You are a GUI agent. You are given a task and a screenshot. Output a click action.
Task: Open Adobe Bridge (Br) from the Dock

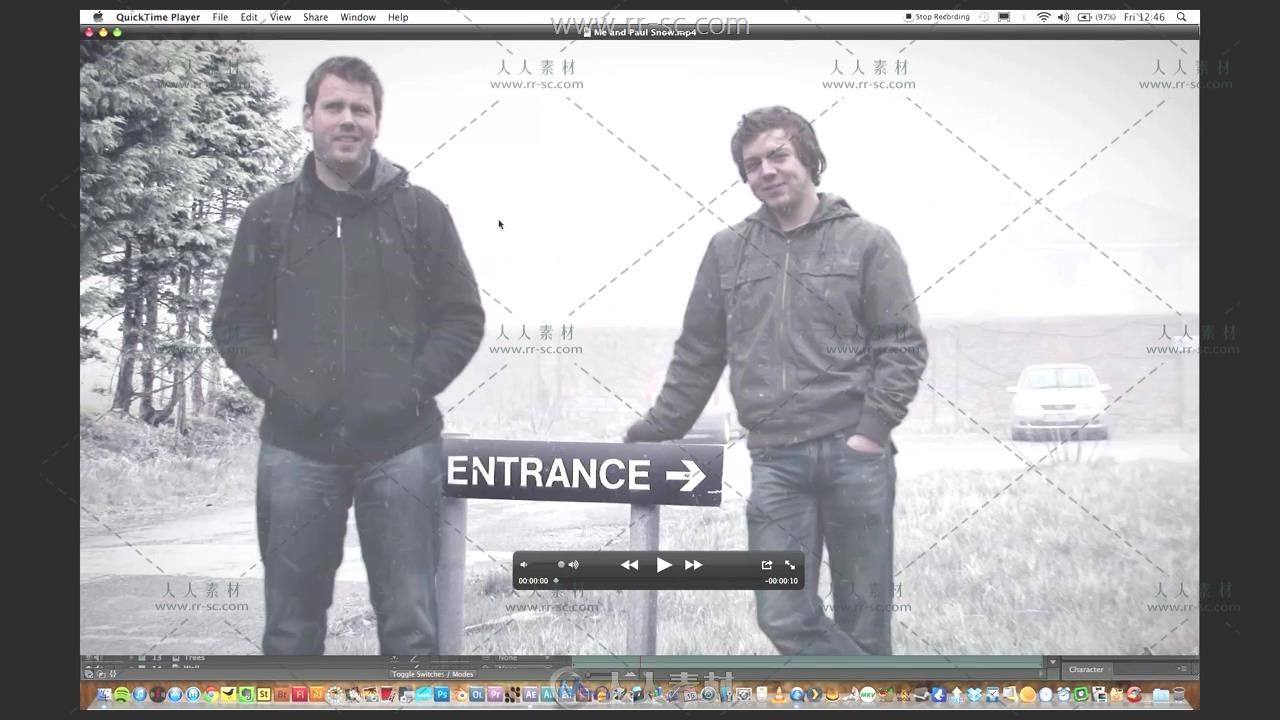click(x=282, y=694)
